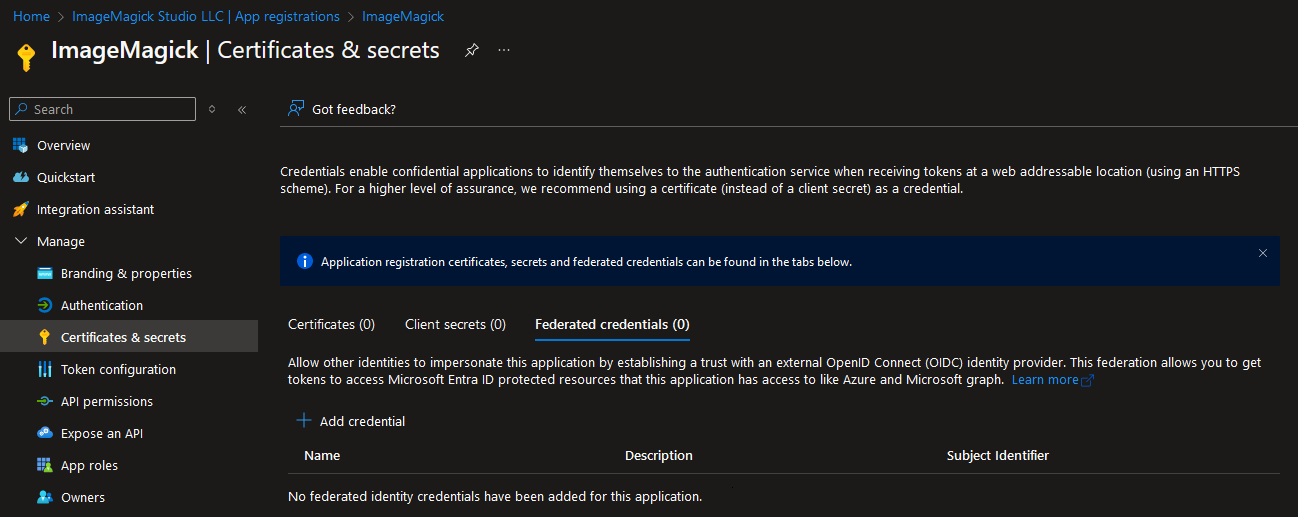Click the Overview icon in sidebar
Image resolution: width=1298 pixels, height=517 pixels.
click(x=20, y=145)
